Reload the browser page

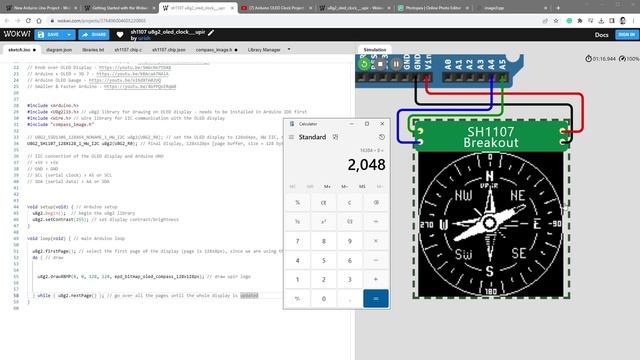(x=28, y=20)
